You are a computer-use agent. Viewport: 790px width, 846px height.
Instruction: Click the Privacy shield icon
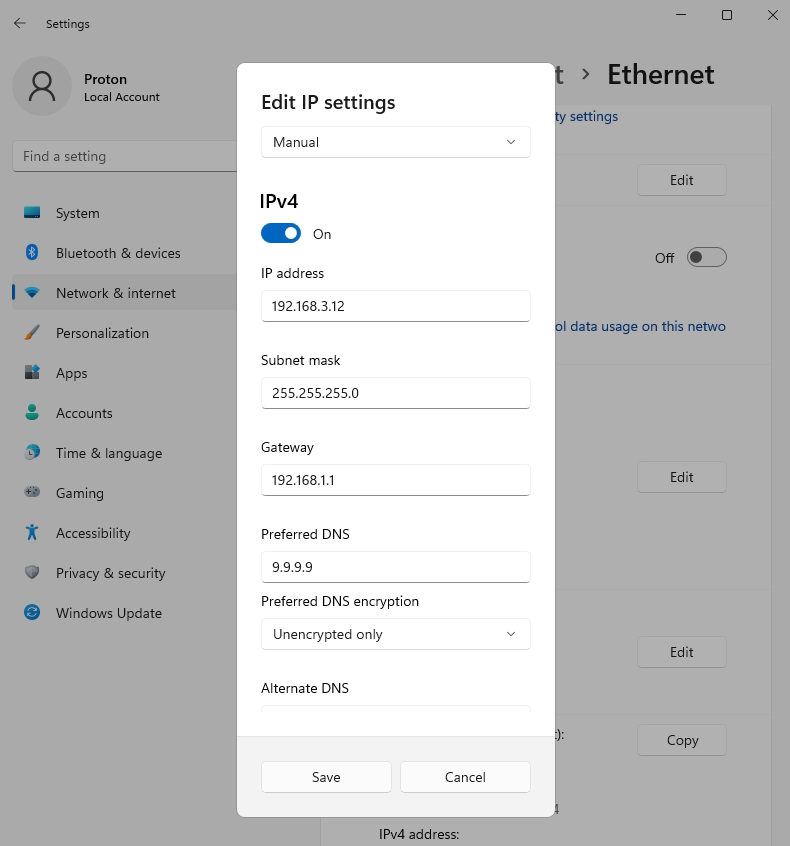click(32, 572)
